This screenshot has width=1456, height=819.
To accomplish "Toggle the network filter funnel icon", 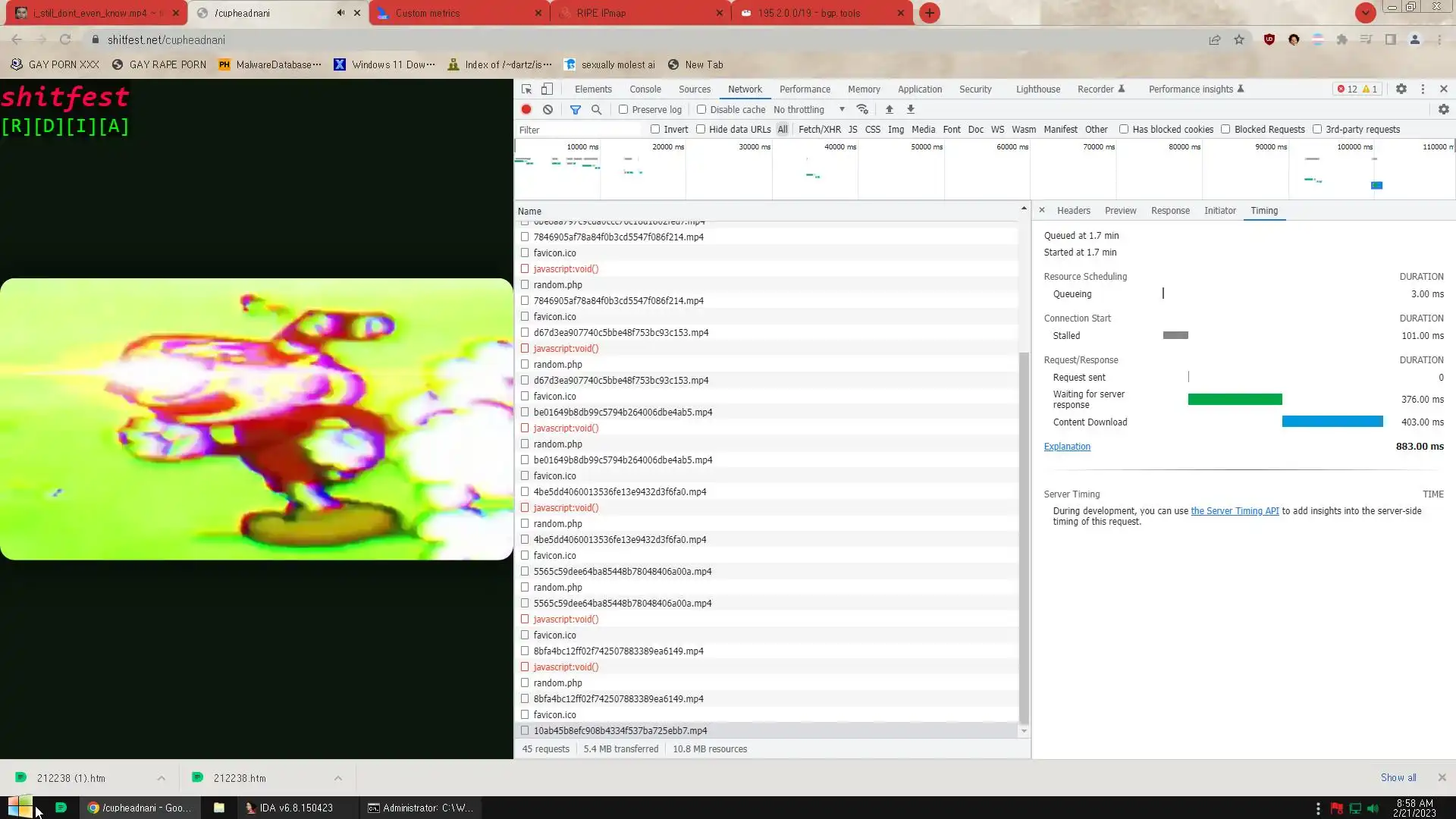I will point(576,109).
